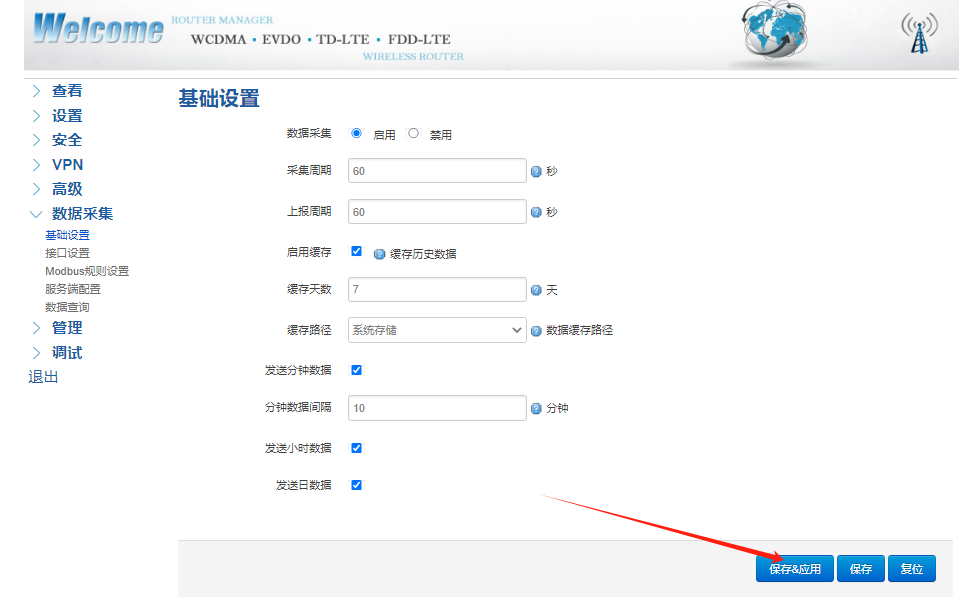The height and width of the screenshot is (604, 969).
Task: Click the 复位 button
Action: tap(912, 569)
